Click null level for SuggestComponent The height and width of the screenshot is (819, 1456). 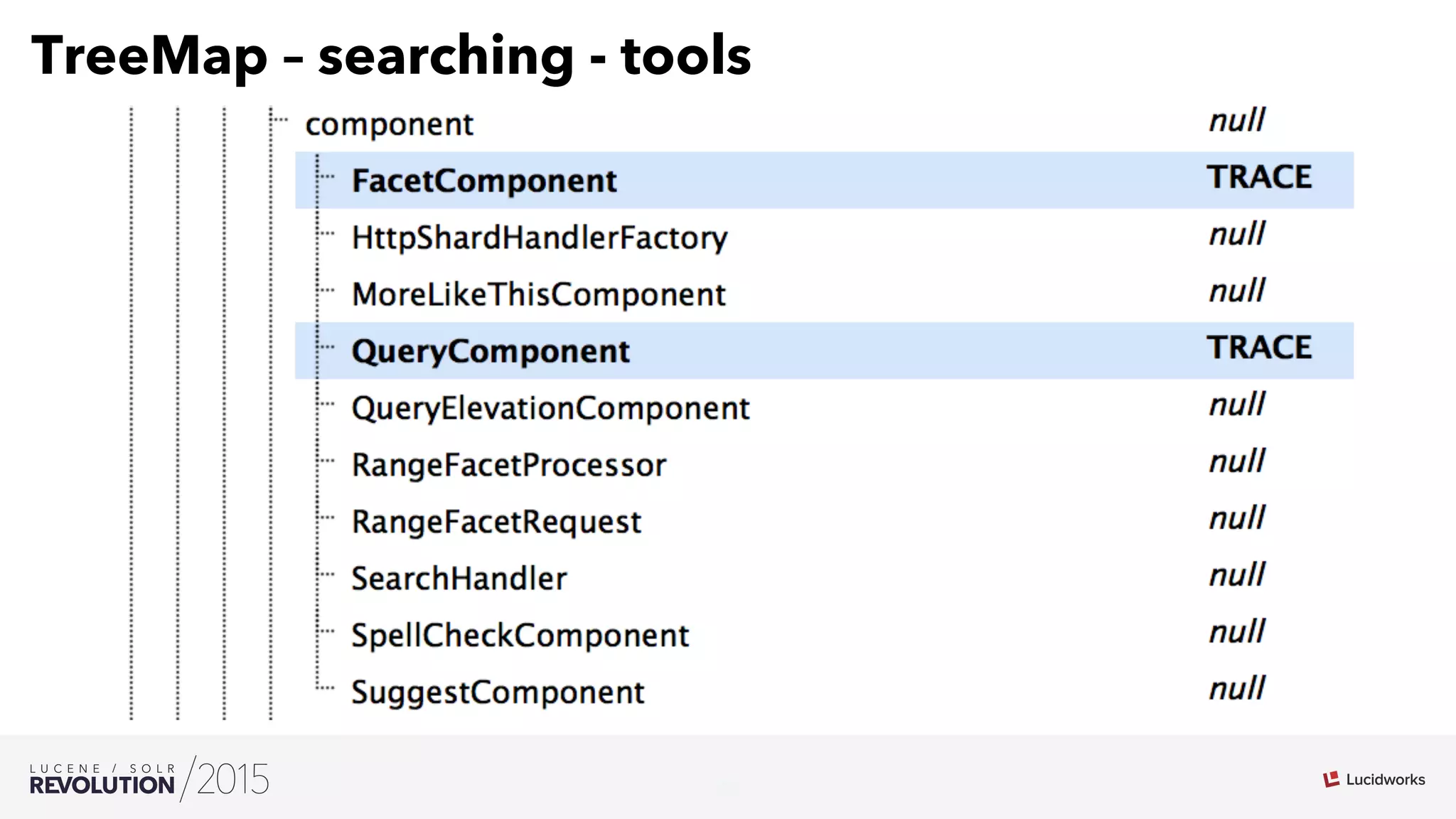[x=1237, y=688]
